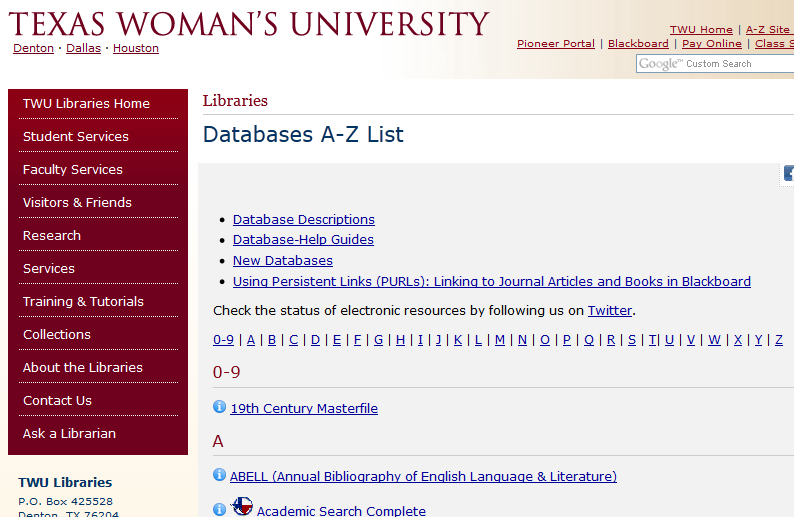Click the Dallas campus link

(x=84, y=48)
